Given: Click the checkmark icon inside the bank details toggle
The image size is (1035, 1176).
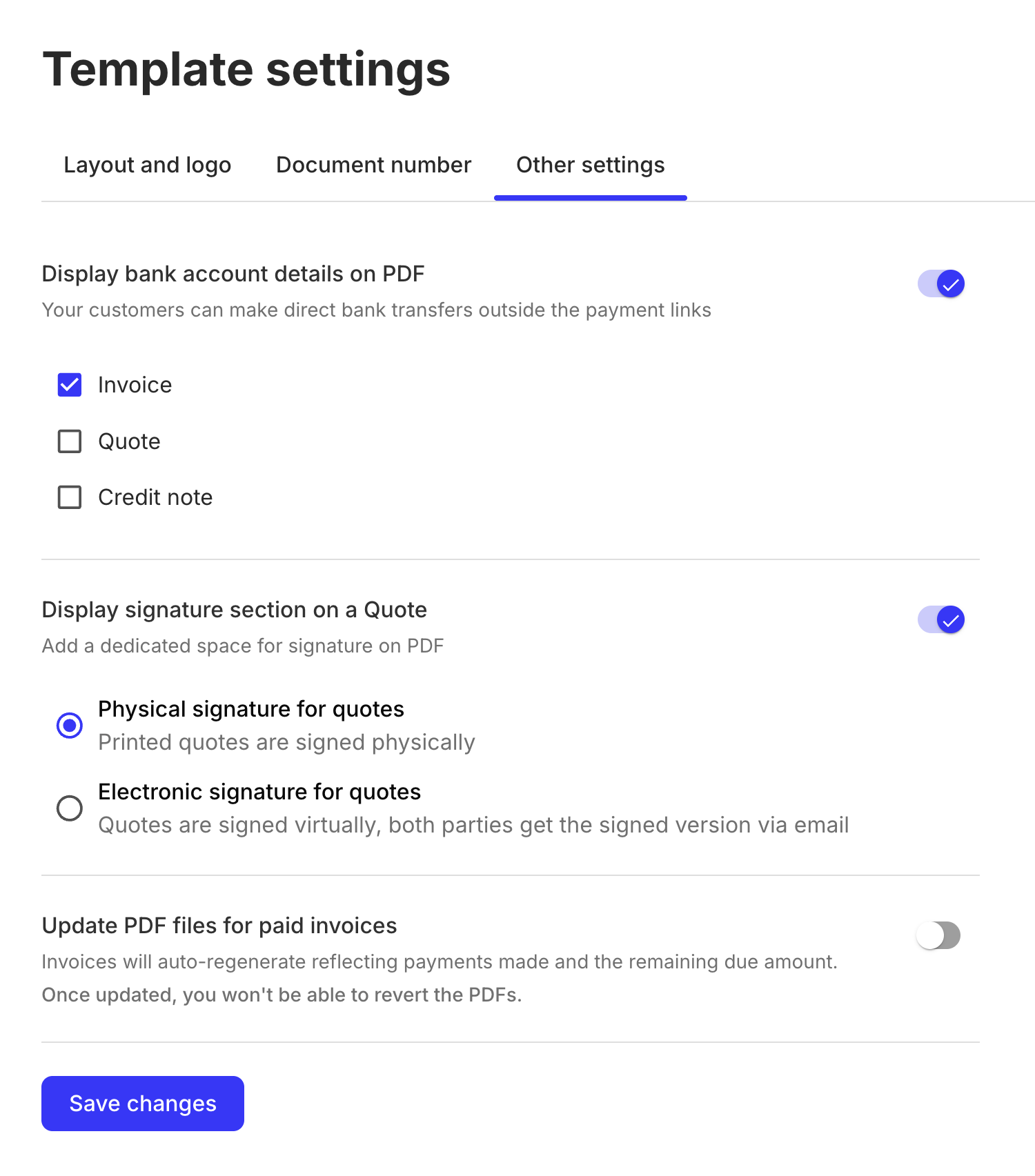Looking at the screenshot, I should (950, 283).
